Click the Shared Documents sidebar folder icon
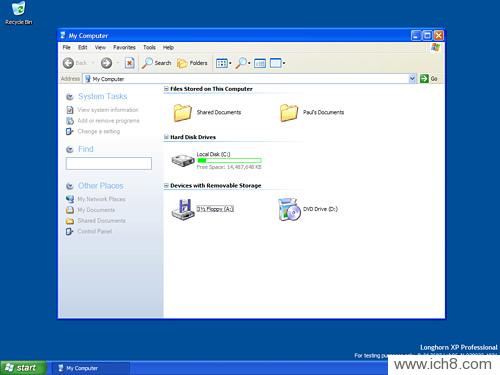The height and width of the screenshot is (375, 500). coord(70,221)
